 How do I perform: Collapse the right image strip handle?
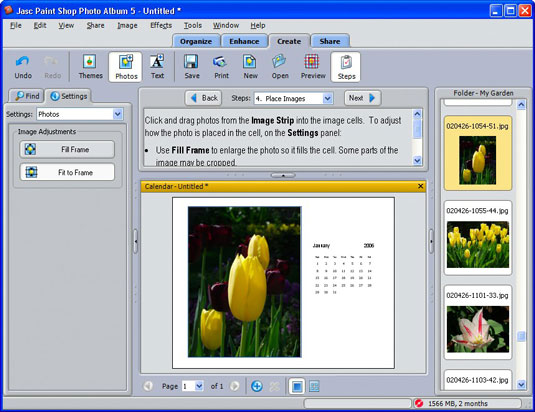pos(431,241)
